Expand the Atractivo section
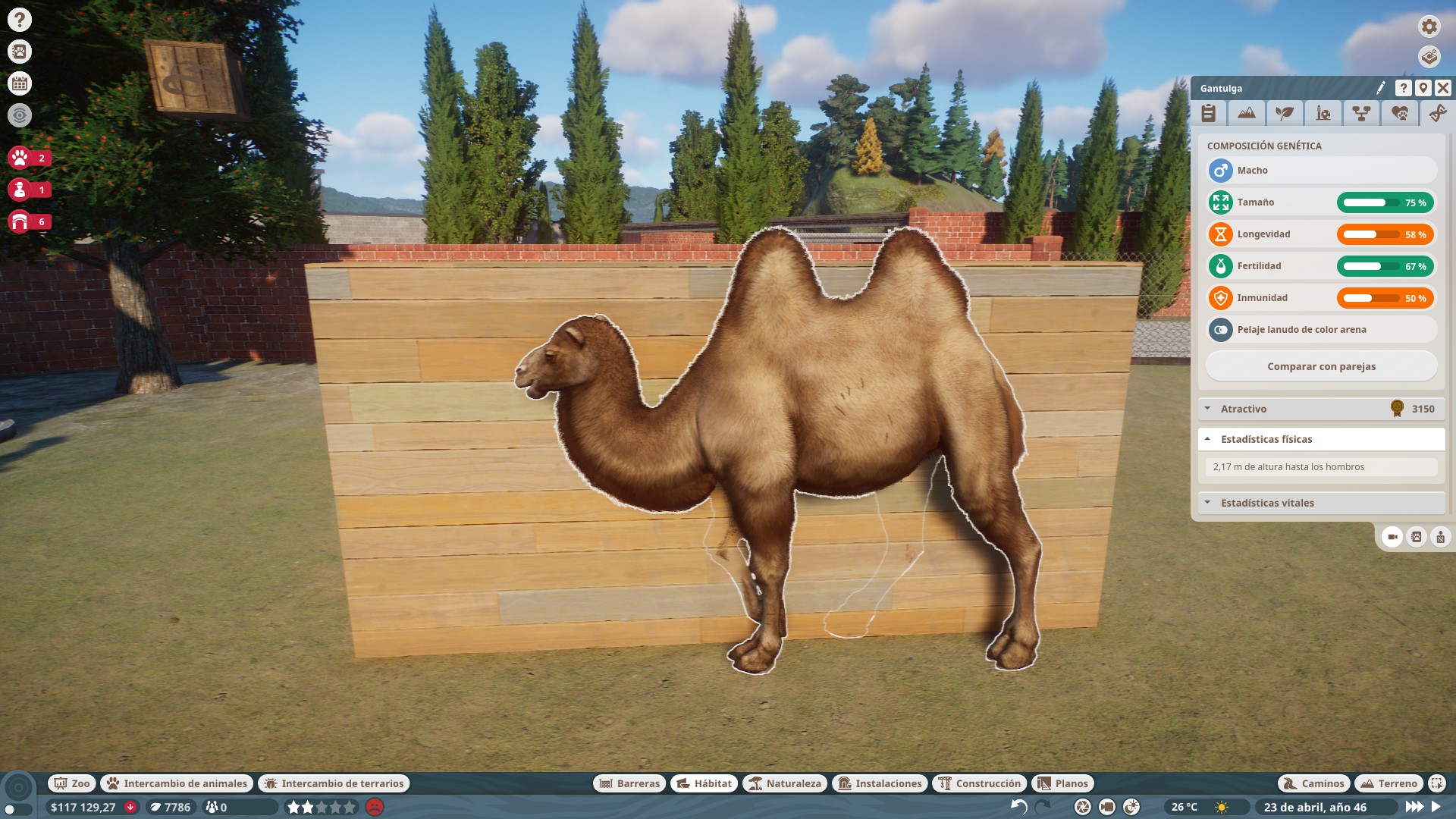 tap(1321, 409)
